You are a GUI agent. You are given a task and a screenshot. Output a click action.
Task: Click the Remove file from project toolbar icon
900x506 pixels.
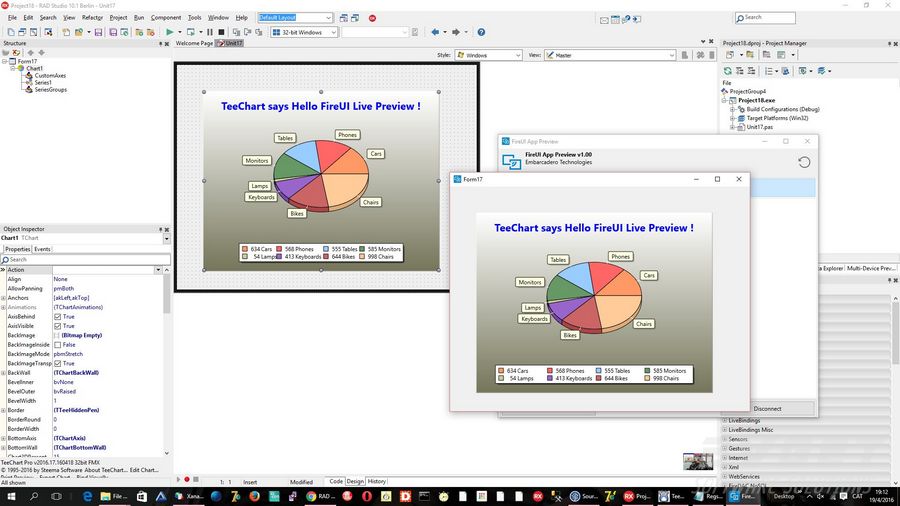(150, 32)
